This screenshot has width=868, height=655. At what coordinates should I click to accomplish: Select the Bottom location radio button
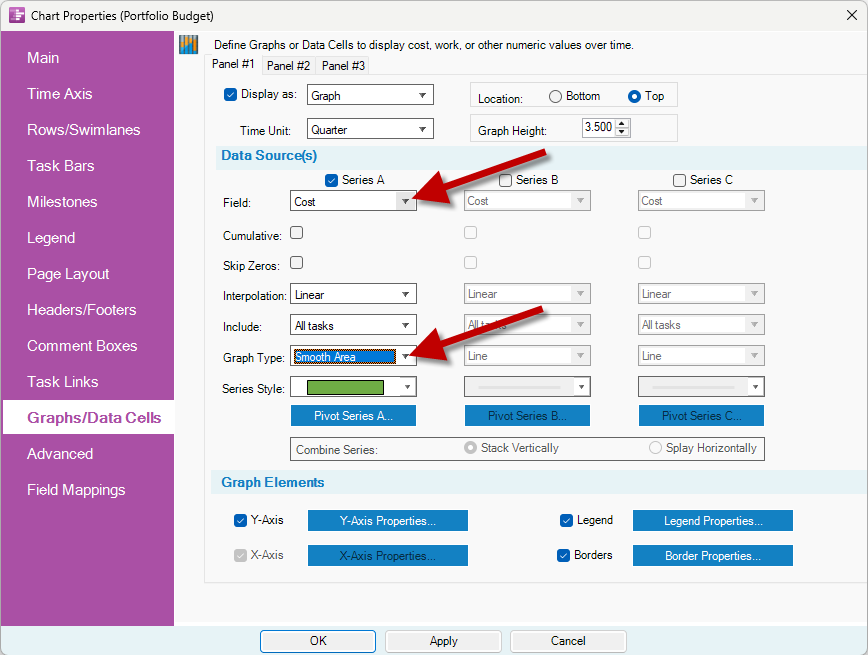[555, 96]
